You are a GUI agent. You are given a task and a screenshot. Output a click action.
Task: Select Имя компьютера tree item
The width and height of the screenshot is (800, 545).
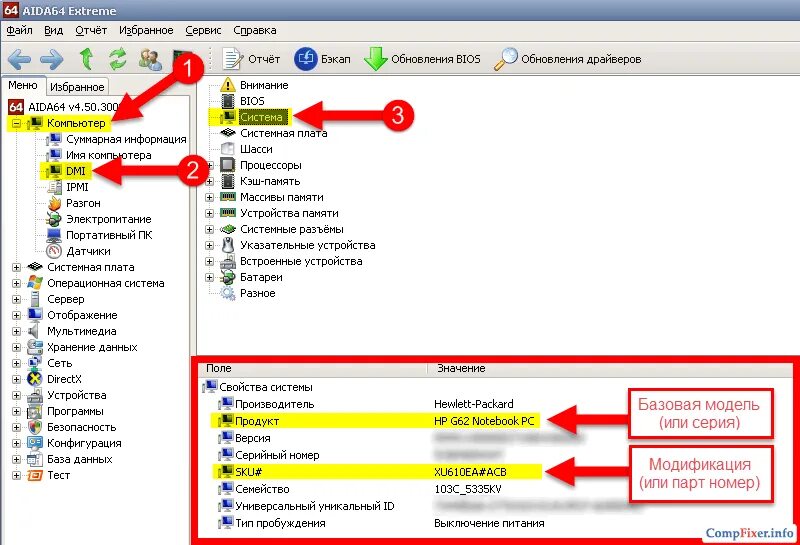109,155
